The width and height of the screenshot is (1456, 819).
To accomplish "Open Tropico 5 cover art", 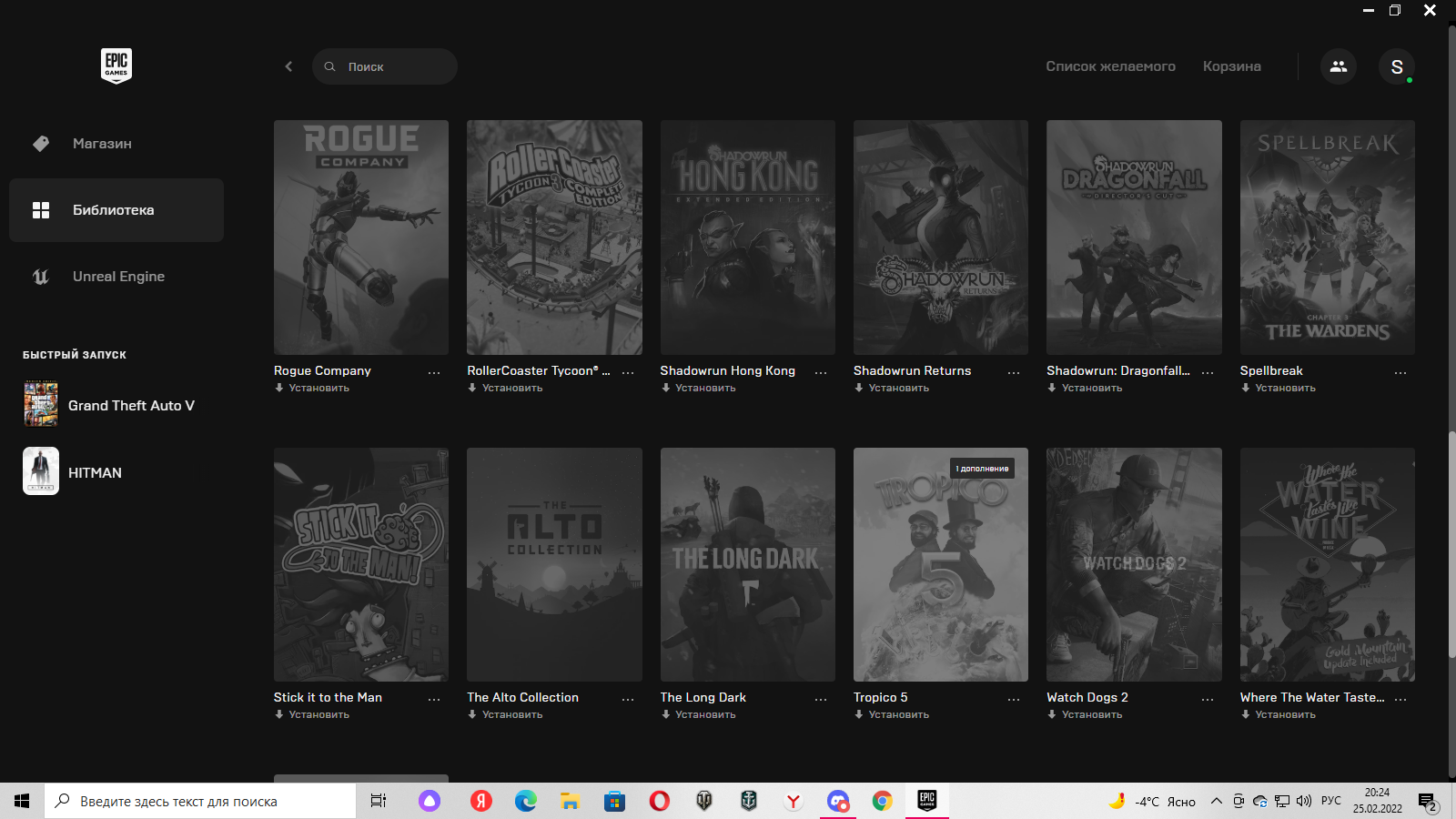I will point(941,564).
